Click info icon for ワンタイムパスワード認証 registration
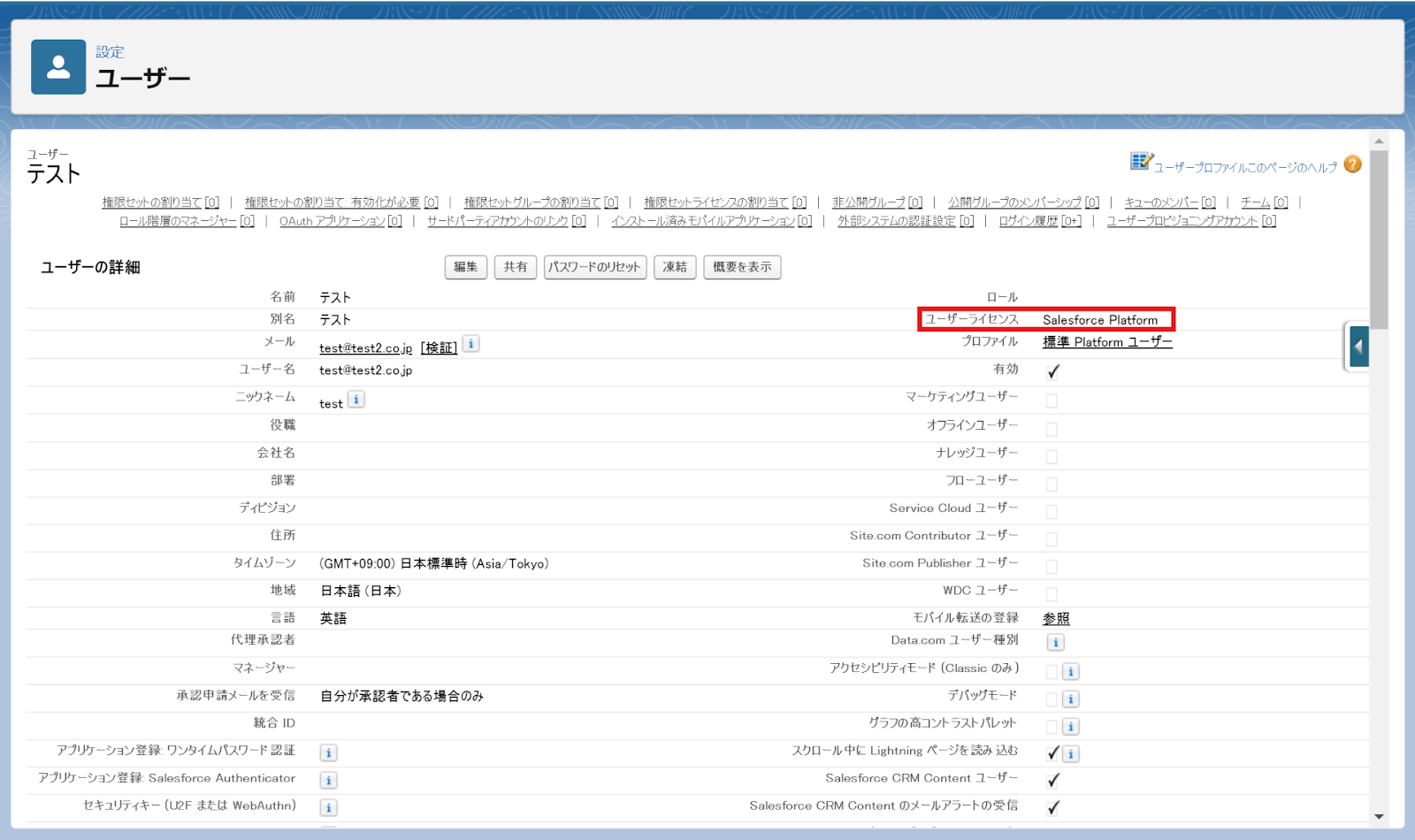Viewport: 1415px width, 840px height. 328,752
